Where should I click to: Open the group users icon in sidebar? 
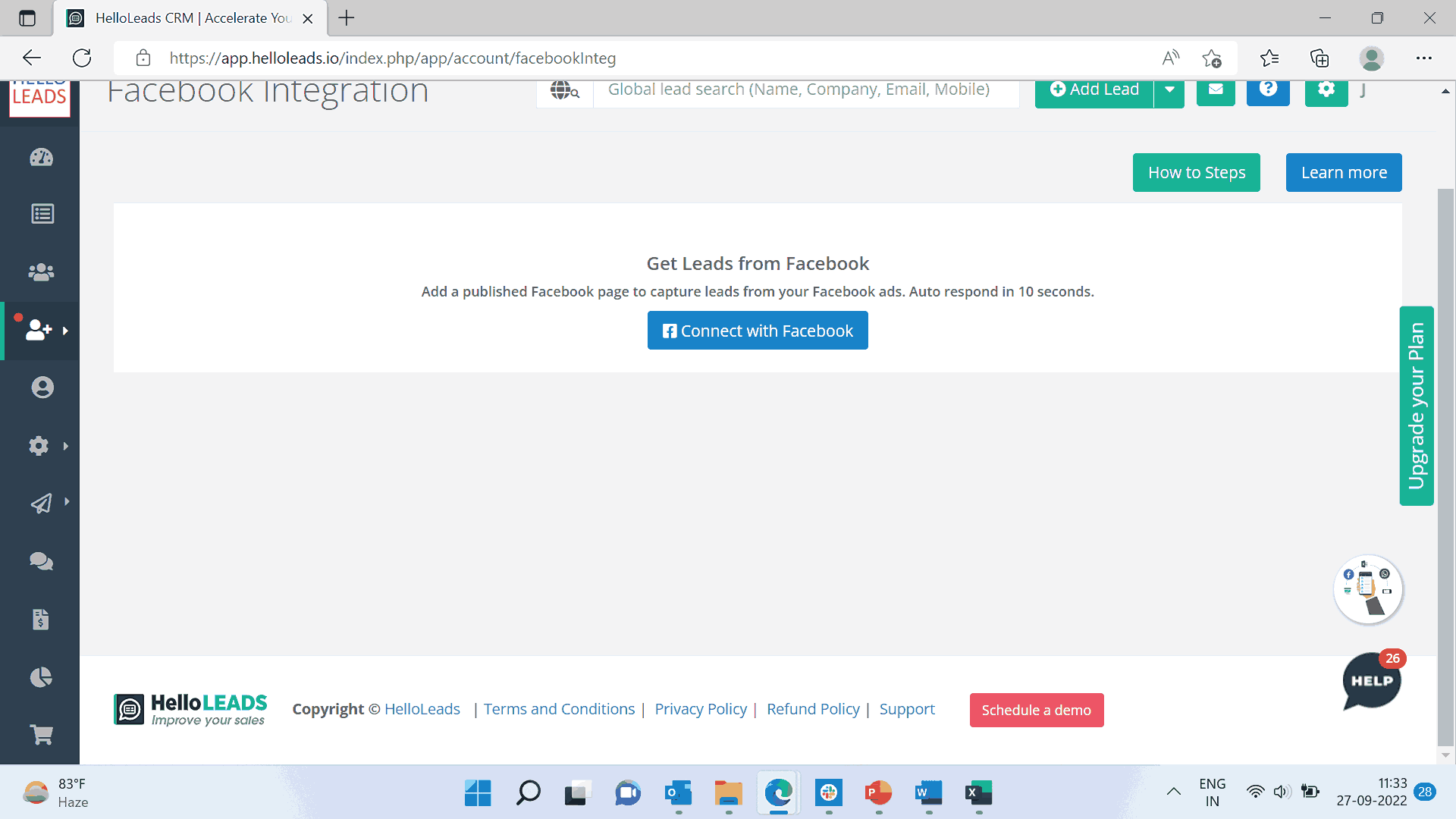pyautogui.click(x=41, y=272)
